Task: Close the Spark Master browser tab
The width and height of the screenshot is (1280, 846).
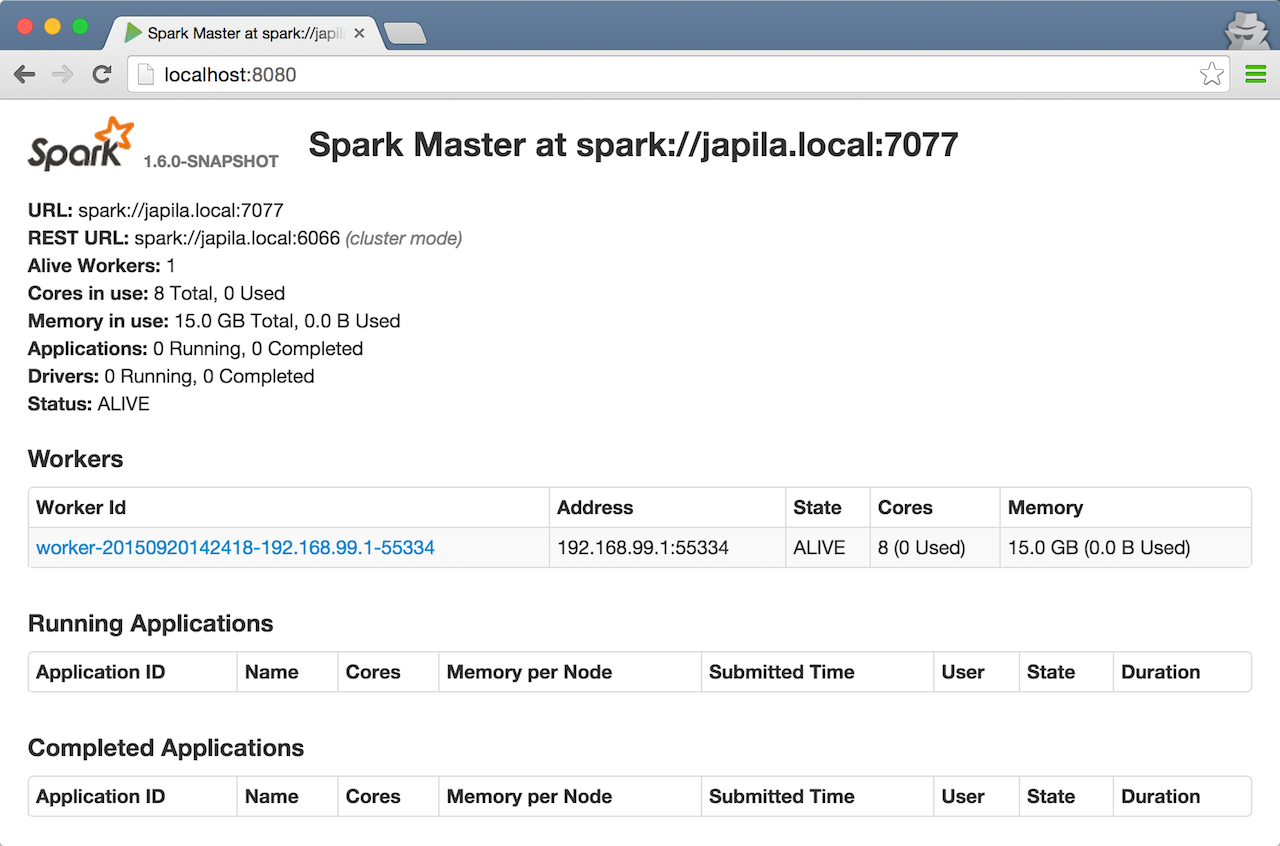Action: (x=360, y=33)
